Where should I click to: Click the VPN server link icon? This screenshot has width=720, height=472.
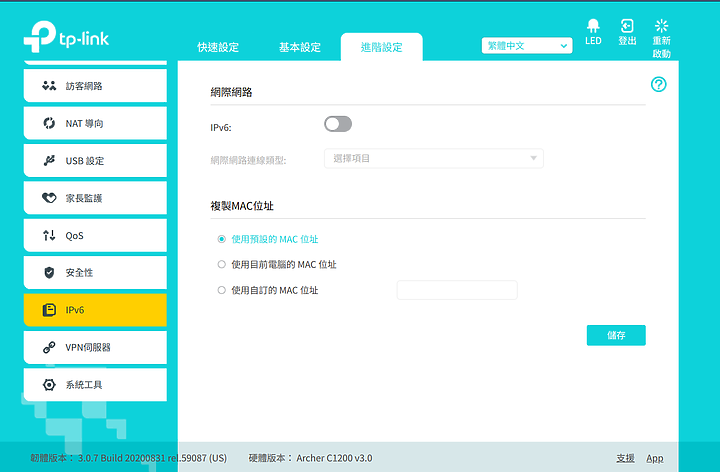pos(49,347)
